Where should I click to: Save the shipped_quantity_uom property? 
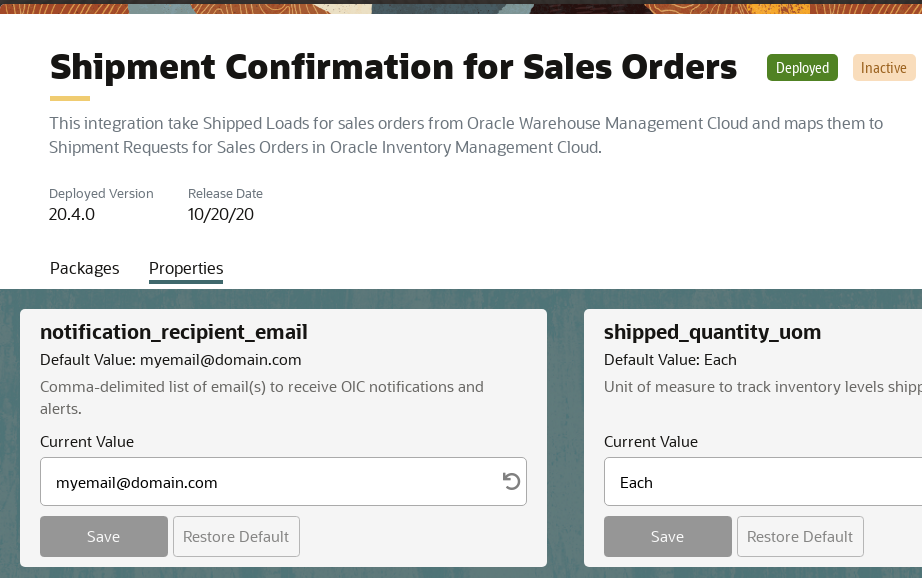(x=667, y=536)
